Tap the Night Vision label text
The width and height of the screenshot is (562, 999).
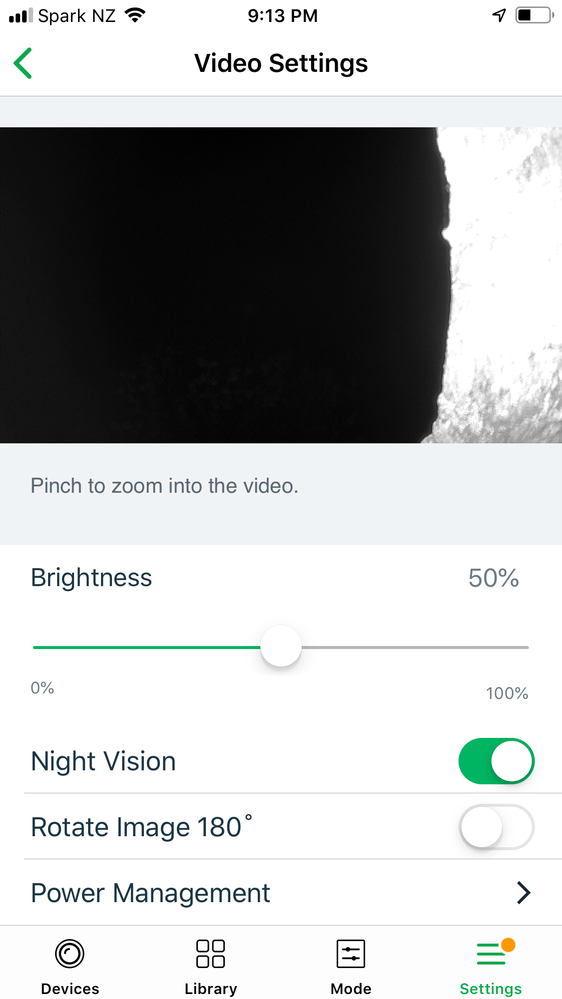(103, 761)
